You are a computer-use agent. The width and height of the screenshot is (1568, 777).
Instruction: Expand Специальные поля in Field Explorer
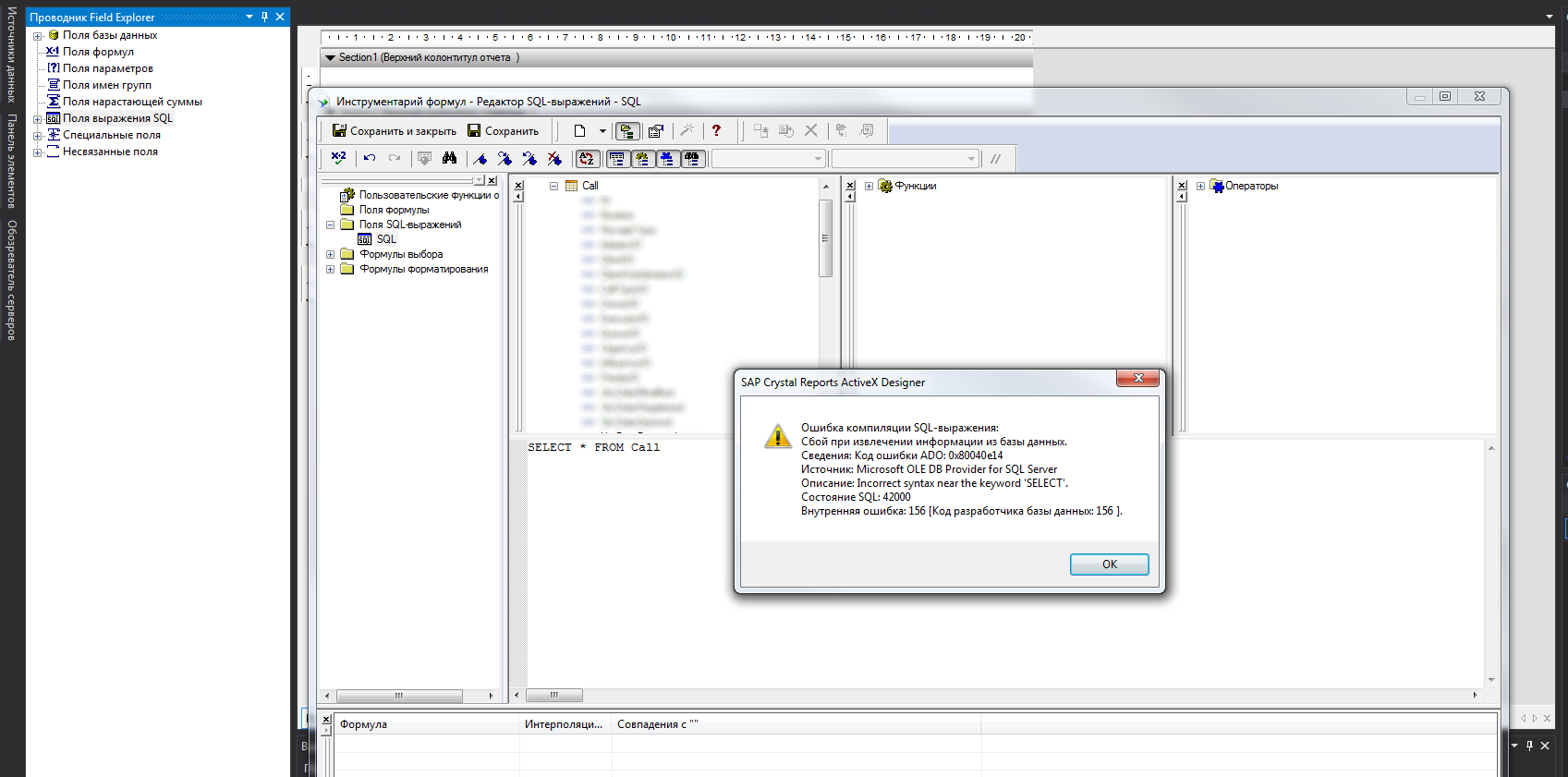38,136
